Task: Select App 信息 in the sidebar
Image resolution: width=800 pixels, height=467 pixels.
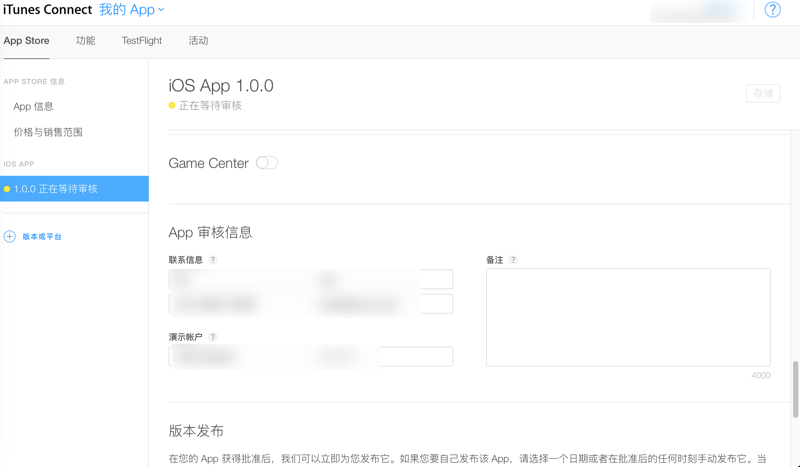Action: tap(33, 106)
